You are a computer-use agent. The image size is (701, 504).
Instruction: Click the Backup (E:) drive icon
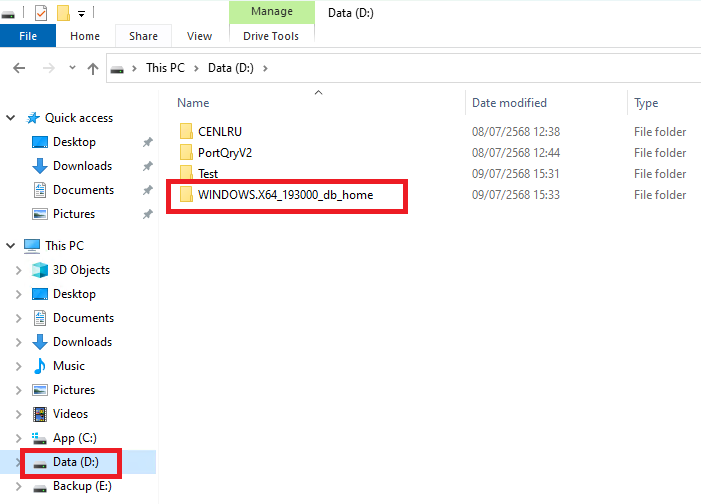(x=40, y=488)
